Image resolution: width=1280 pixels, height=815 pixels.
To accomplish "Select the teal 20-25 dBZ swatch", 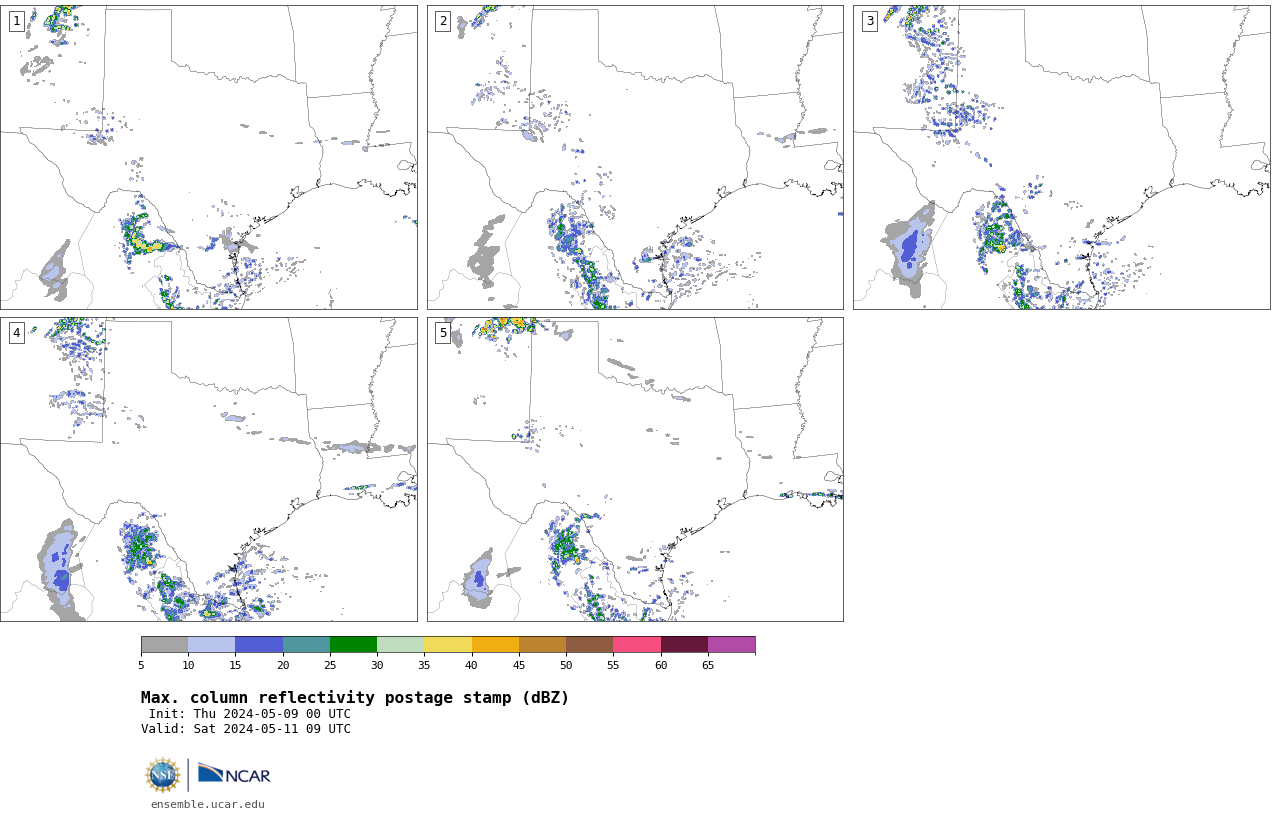I will coord(306,645).
